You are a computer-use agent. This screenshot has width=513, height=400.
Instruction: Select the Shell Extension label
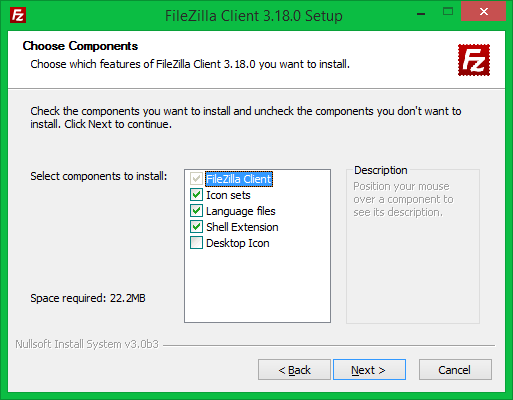click(242, 227)
